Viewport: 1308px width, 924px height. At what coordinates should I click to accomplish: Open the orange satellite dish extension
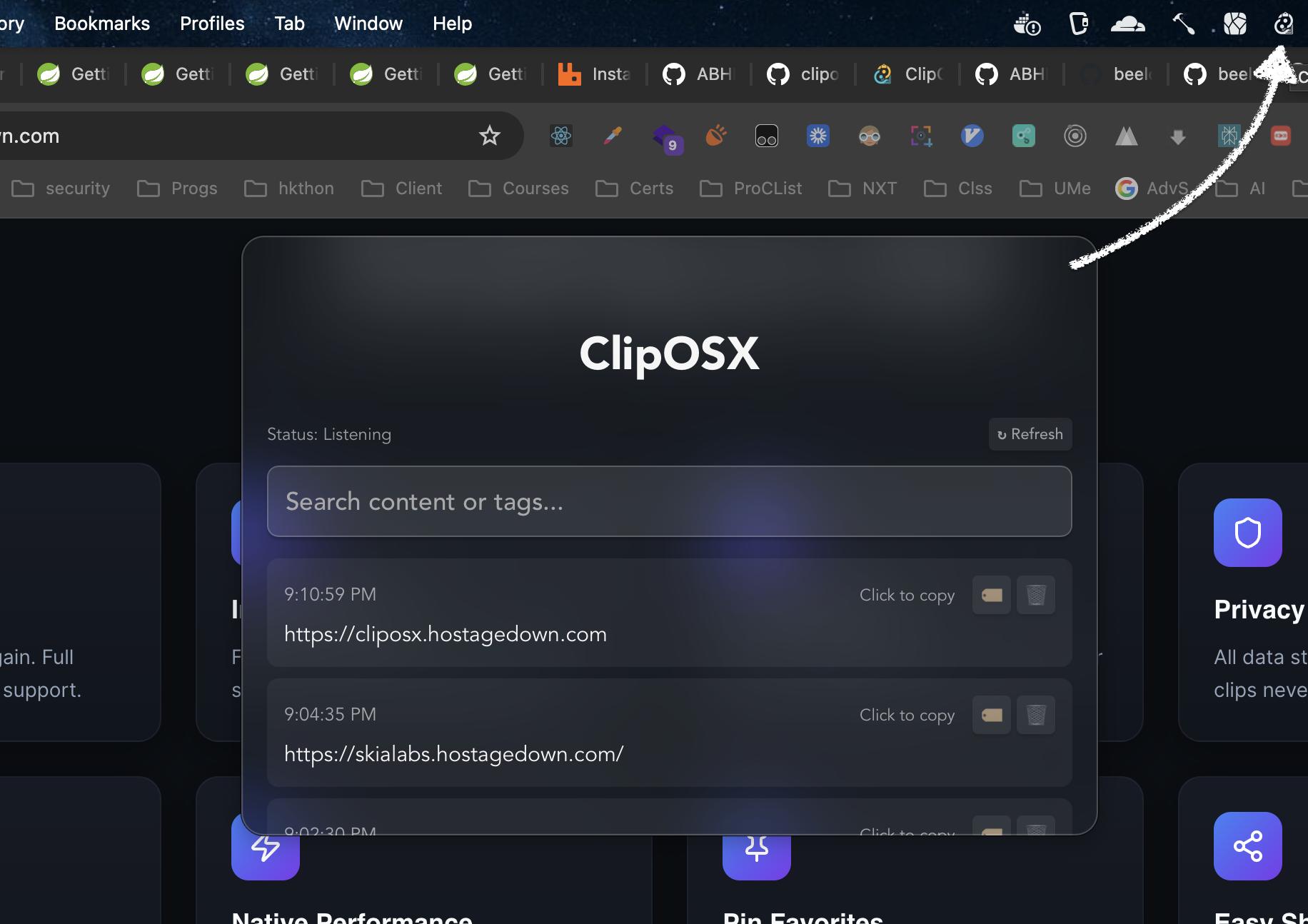[716, 136]
